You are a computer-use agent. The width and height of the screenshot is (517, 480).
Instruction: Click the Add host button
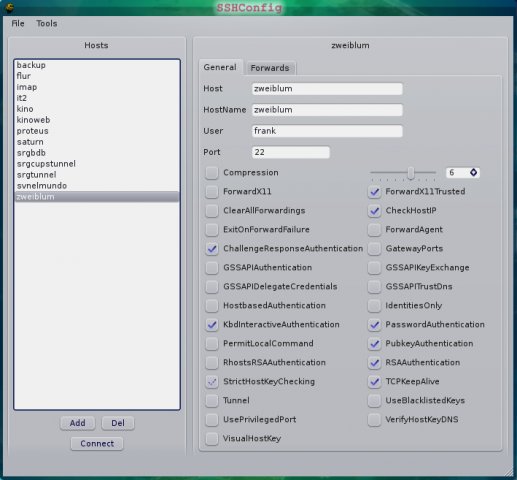(77, 423)
